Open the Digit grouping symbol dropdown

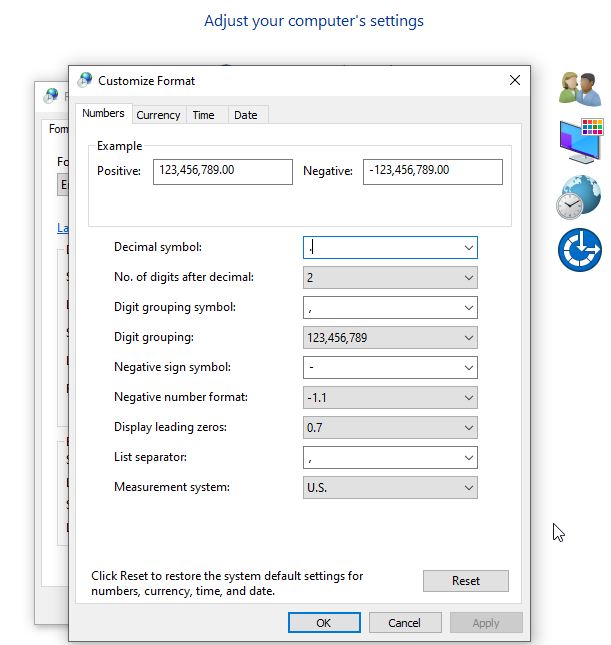click(x=468, y=308)
